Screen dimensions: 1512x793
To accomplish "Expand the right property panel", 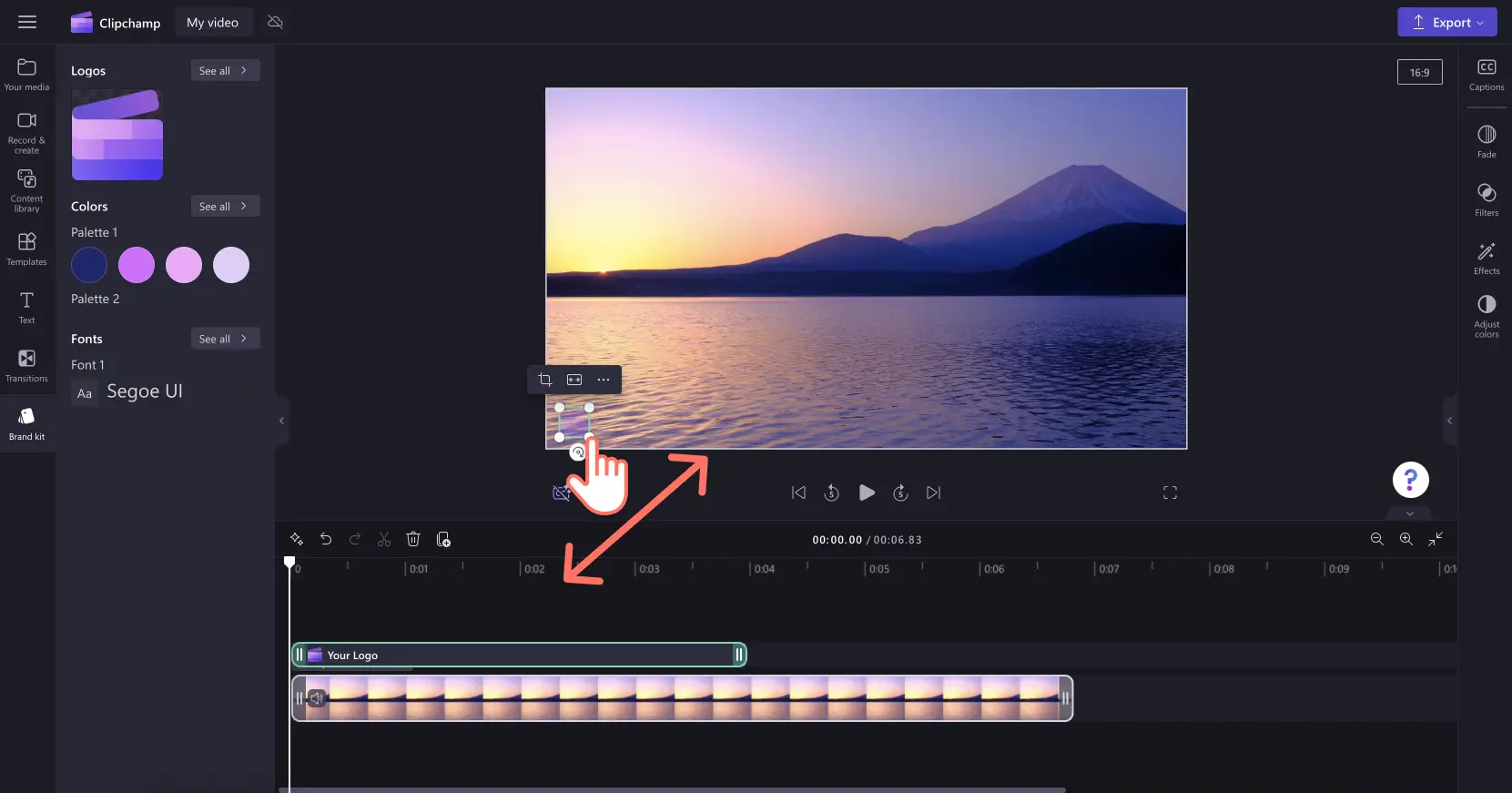I will point(1449,421).
